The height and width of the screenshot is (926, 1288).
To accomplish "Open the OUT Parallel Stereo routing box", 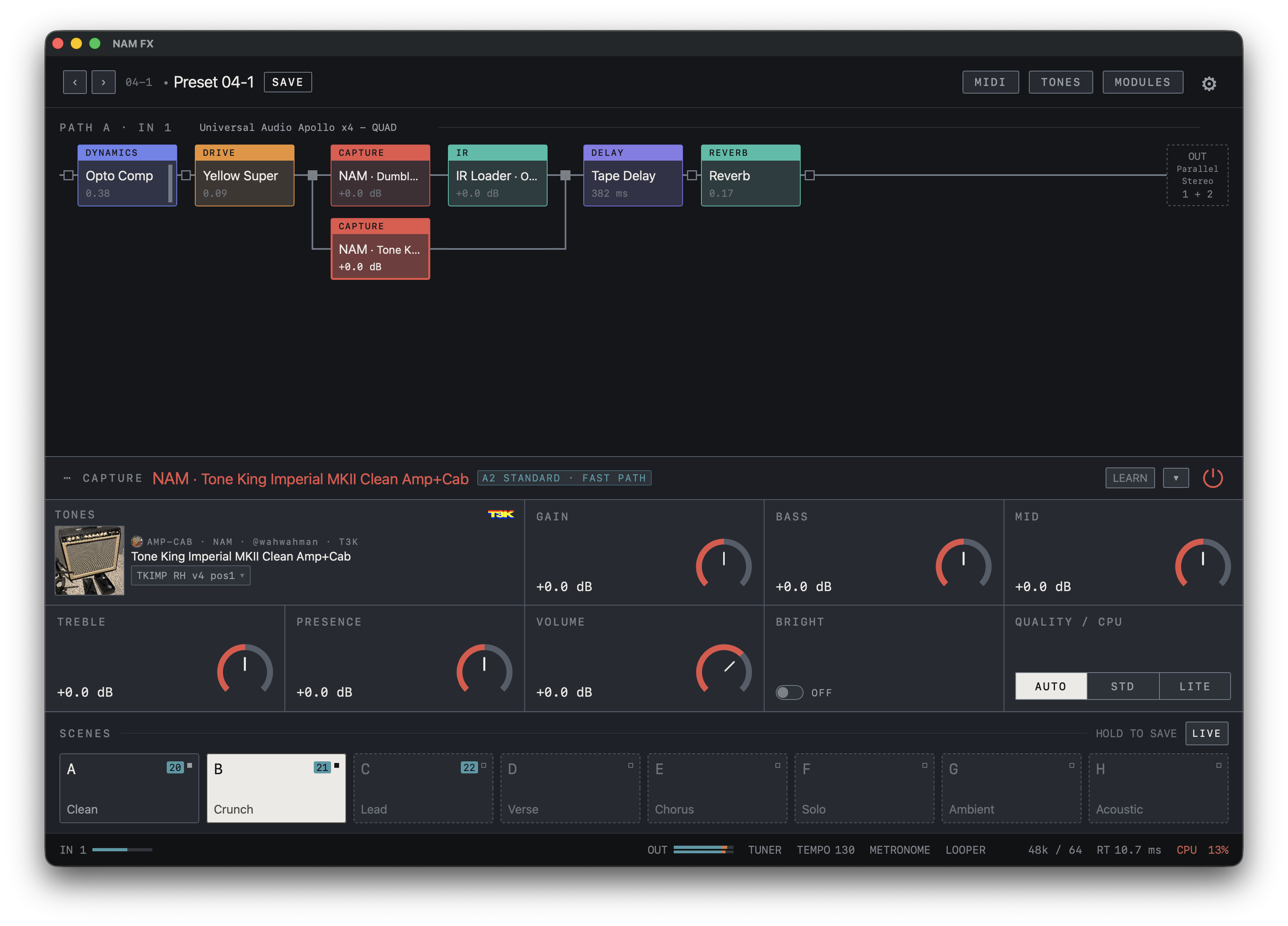I will (x=1197, y=175).
